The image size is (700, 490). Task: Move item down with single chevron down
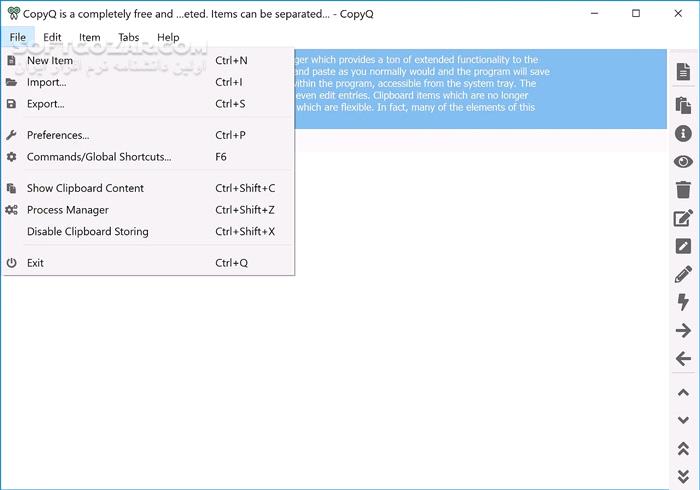683,420
